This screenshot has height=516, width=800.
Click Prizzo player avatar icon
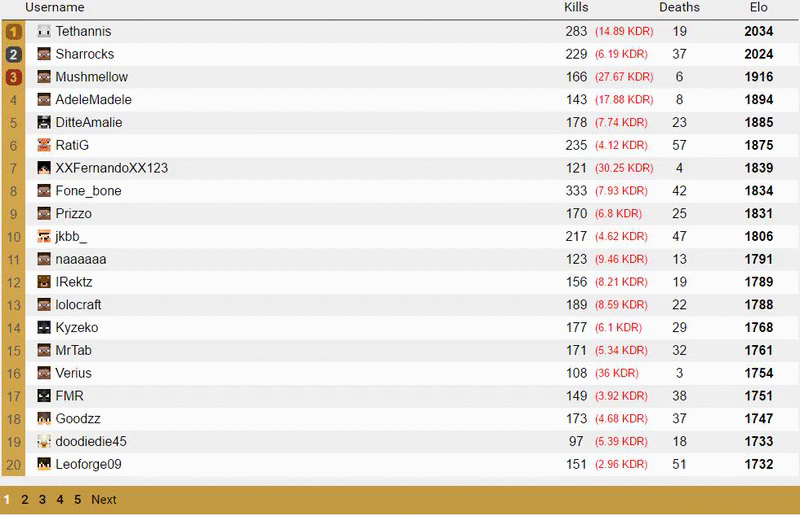coord(44,213)
